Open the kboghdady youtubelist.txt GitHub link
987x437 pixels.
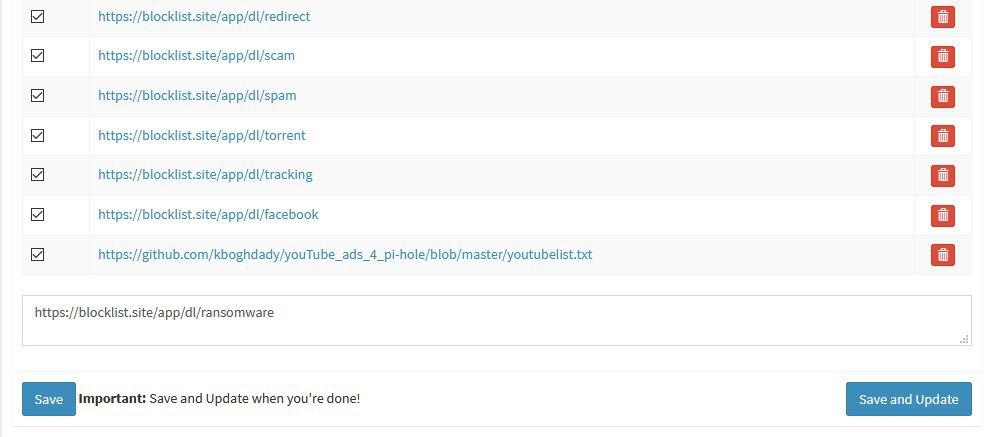coord(345,254)
